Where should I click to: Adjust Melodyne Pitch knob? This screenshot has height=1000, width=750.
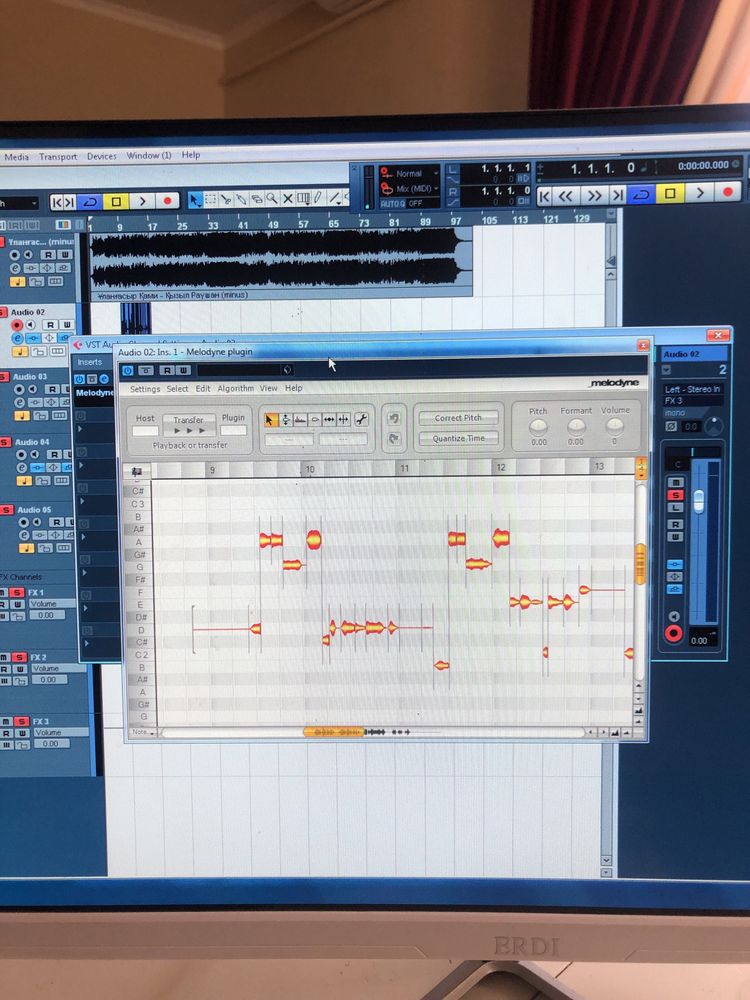click(x=539, y=428)
